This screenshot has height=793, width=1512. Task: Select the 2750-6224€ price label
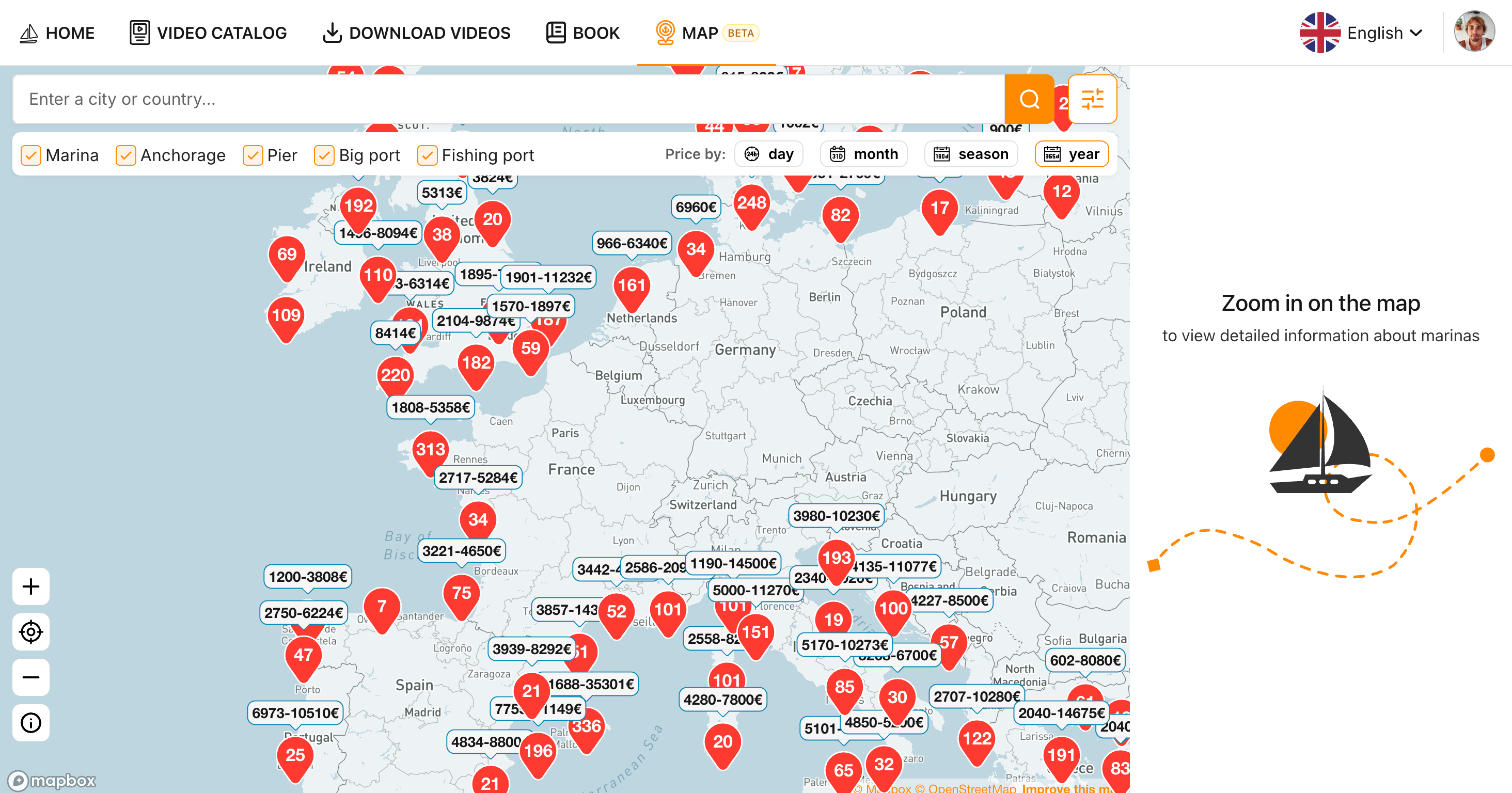[x=304, y=613]
